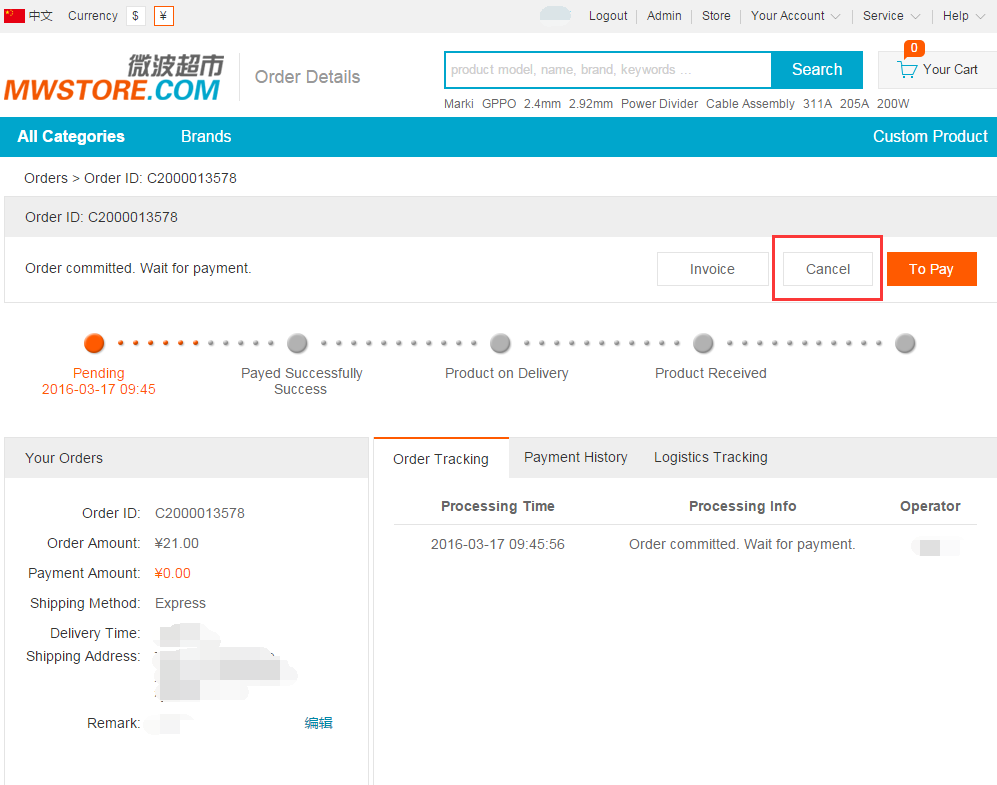Click the China flag language icon

pyautogui.click(x=14, y=16)
